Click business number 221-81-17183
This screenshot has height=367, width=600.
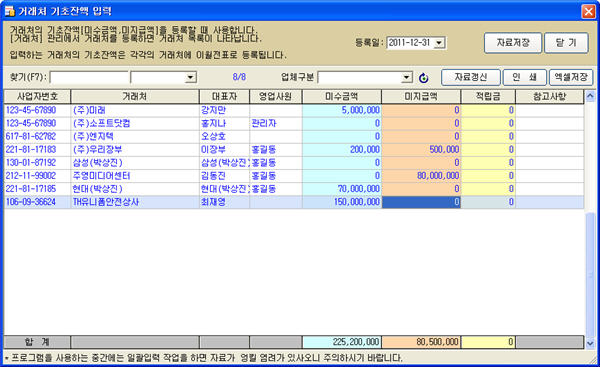pos(37,150)
